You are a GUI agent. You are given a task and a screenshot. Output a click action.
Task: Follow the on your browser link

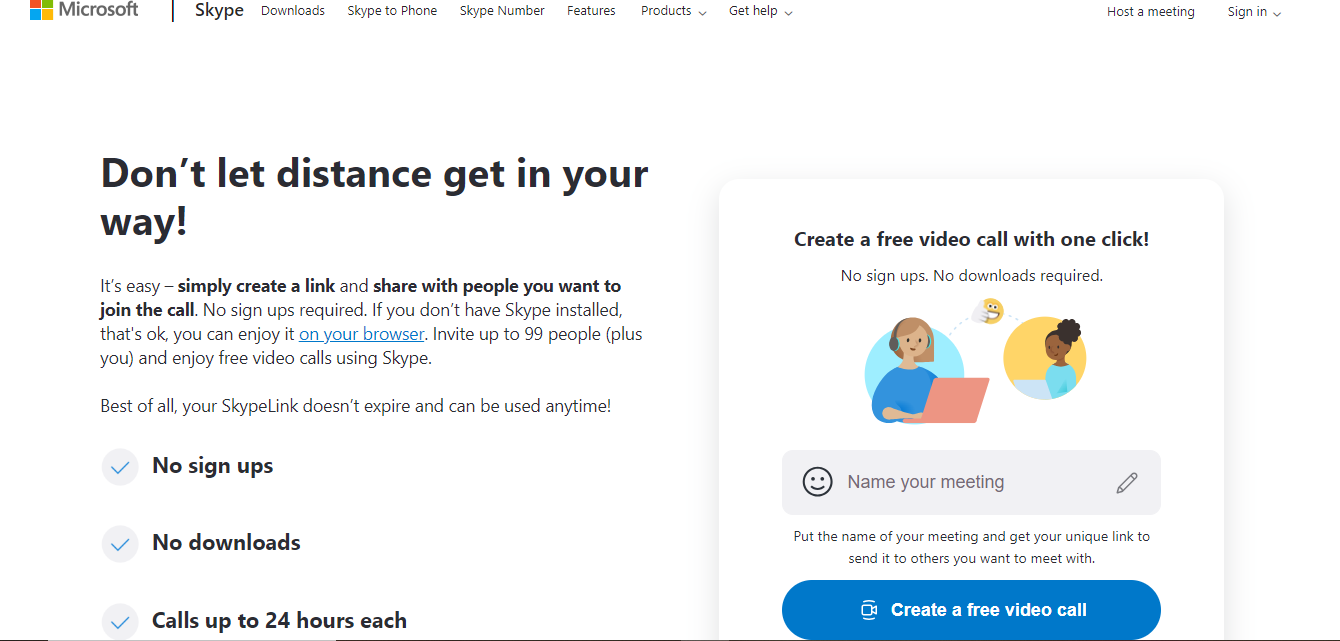pos(362,334)
